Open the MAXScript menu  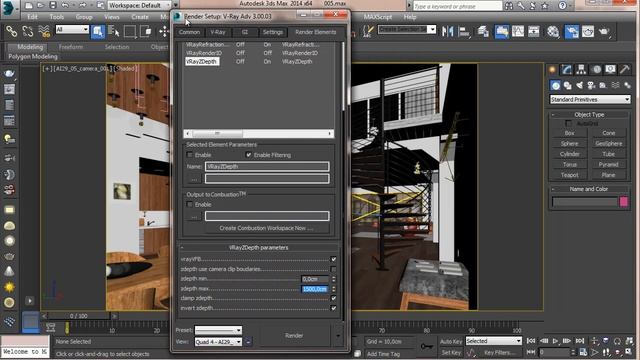(x=378, y=17)
